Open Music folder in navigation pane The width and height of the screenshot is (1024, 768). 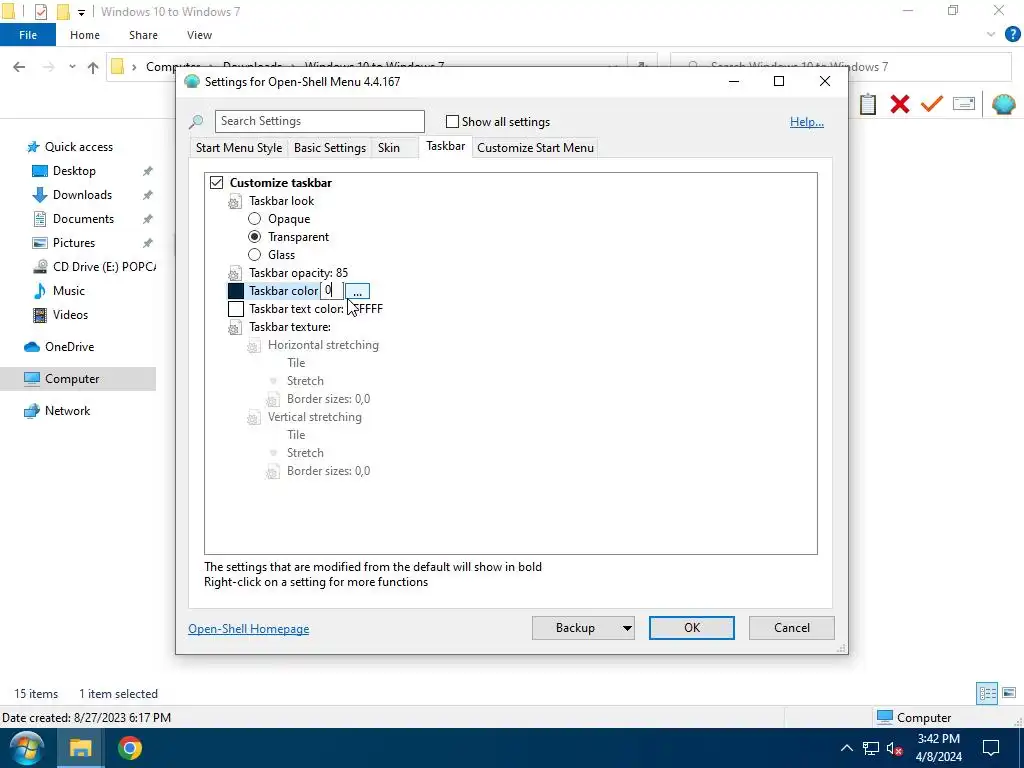point(69,291)
